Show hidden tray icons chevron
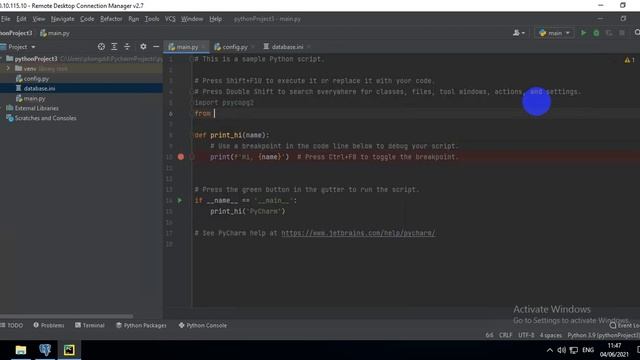 (550, 350)
